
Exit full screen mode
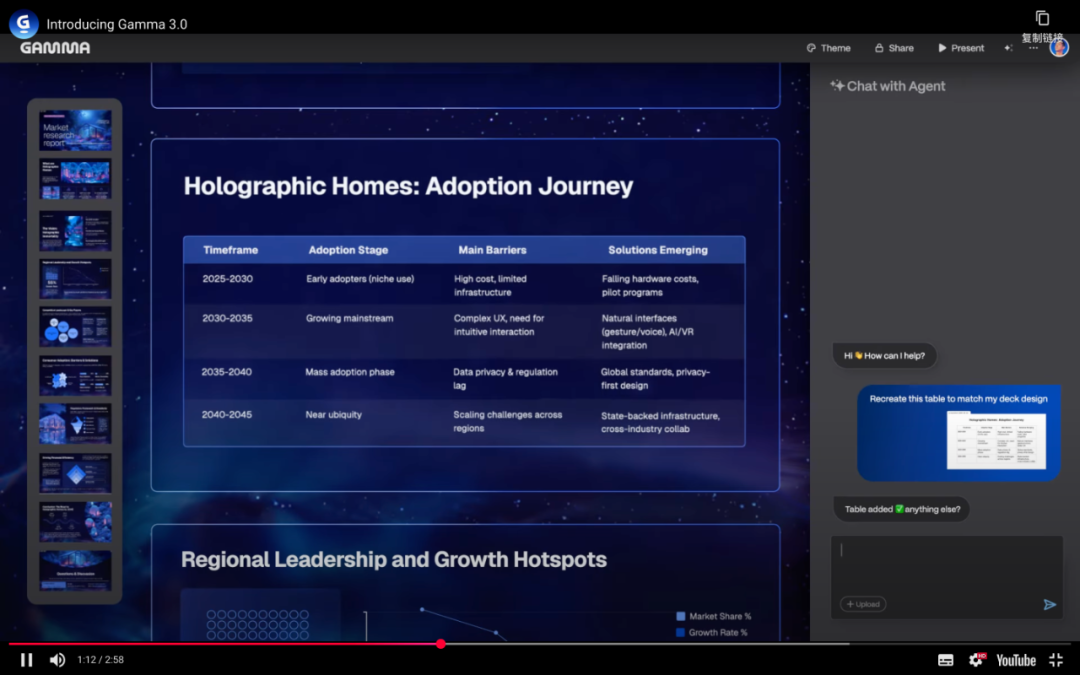tap(1055, 660)
